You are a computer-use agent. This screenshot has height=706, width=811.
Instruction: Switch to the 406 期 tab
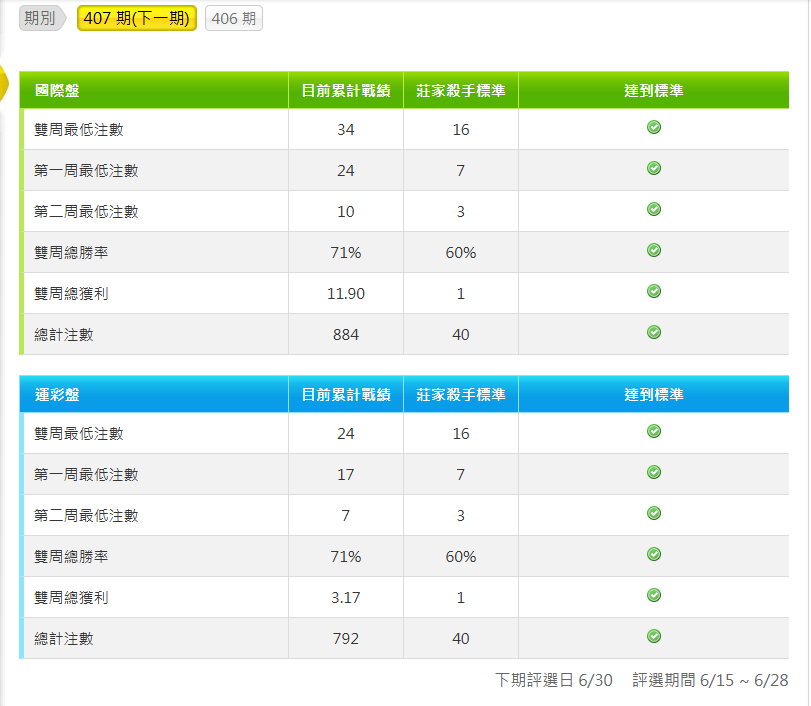(x=234, y=18)
